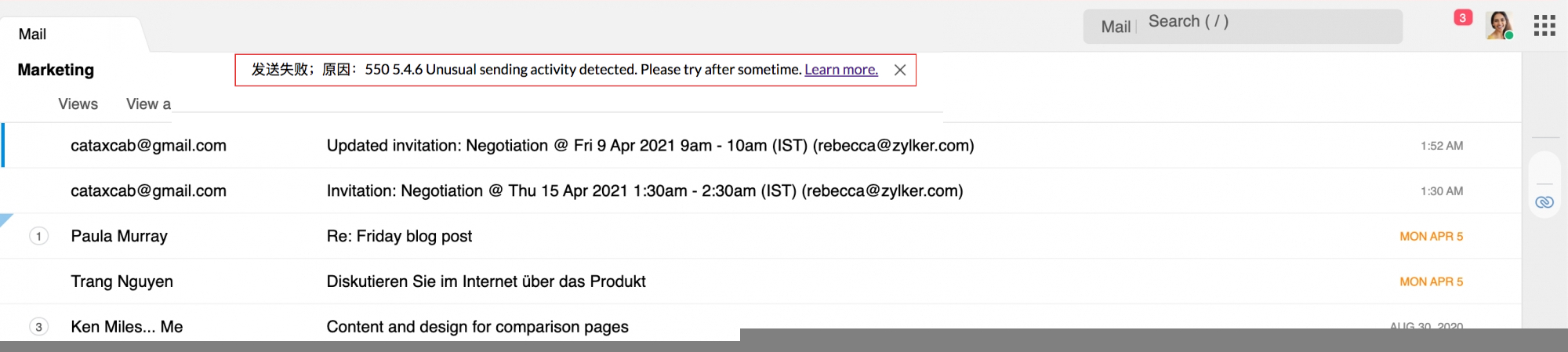The height and width of the screenshot is (352, 1568).
Task: Switch to the Mail tab
Action: (32, 34)
